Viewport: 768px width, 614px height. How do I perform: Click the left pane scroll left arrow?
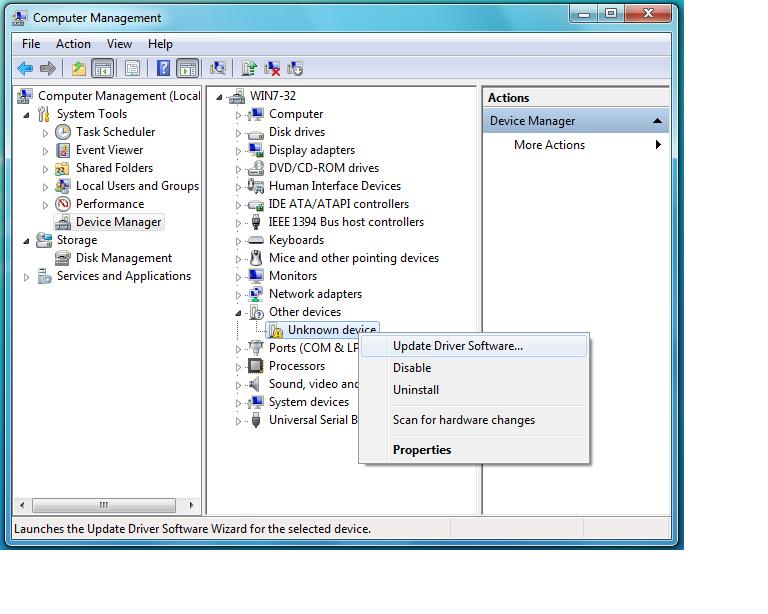point(22,505)
